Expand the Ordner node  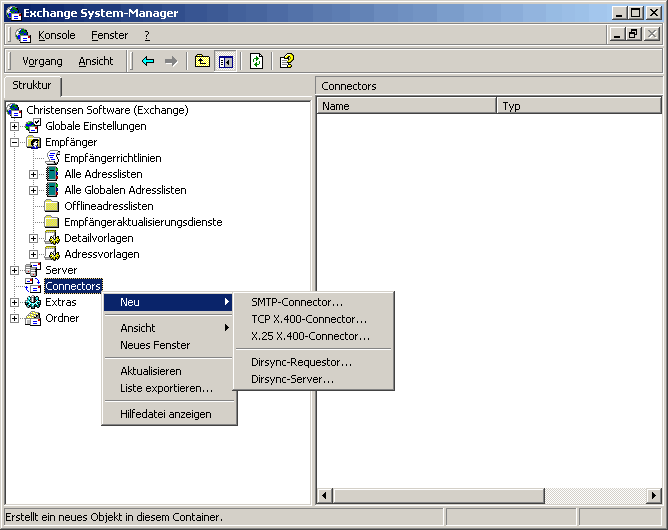point(14,318)
